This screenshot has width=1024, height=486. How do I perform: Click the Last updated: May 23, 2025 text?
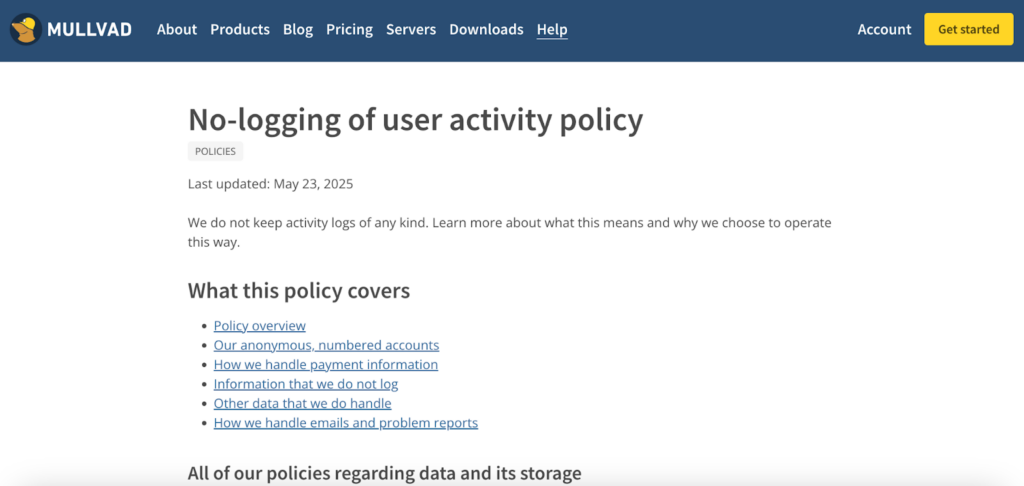click(270, 184)
